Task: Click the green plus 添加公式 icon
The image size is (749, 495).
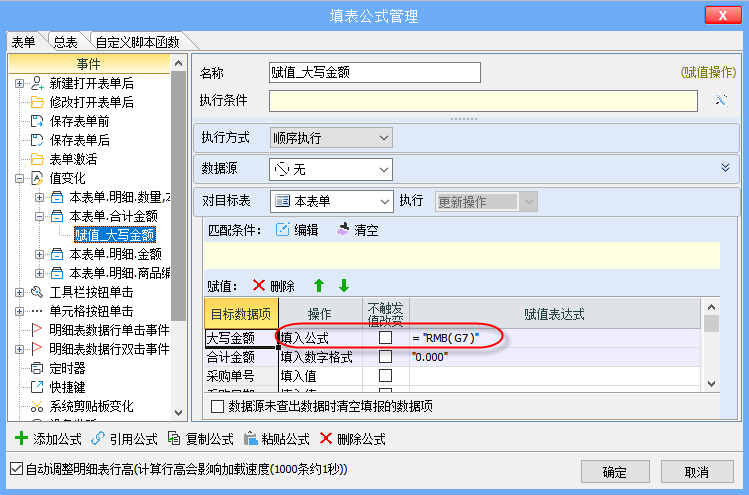Action: coord(21,438)
